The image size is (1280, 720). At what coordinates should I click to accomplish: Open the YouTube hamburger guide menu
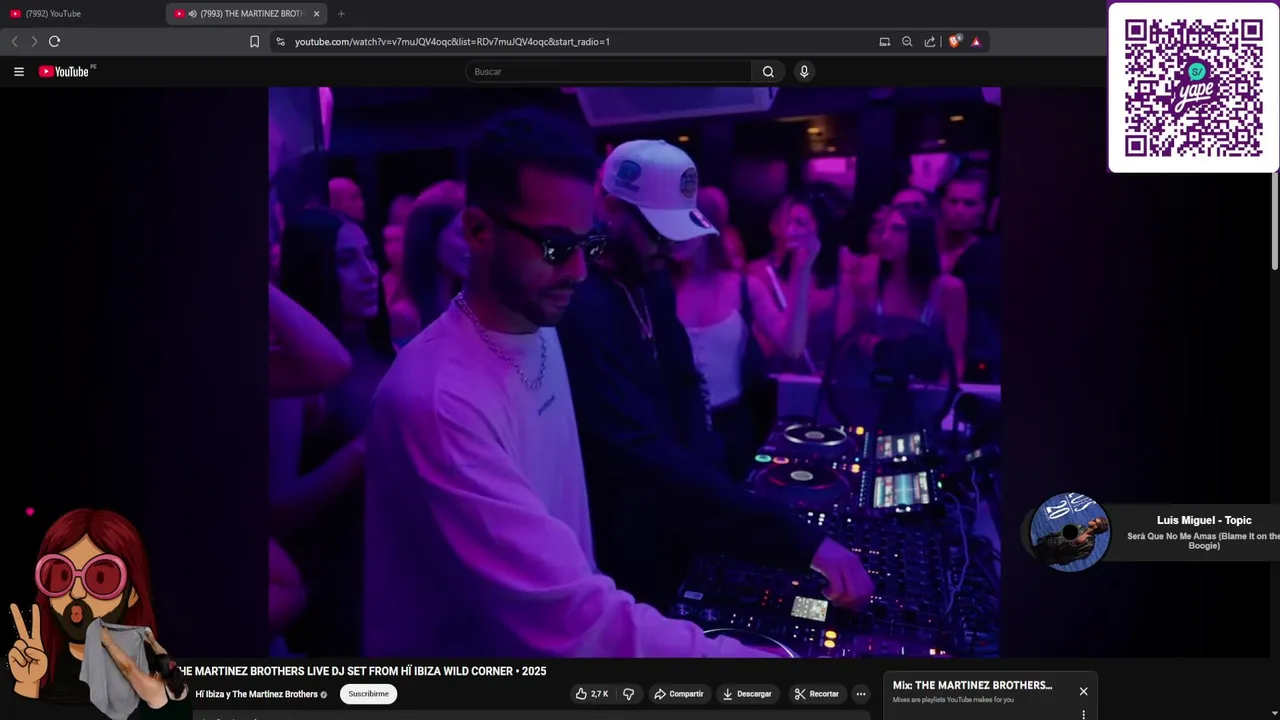(x=18, y=71)
